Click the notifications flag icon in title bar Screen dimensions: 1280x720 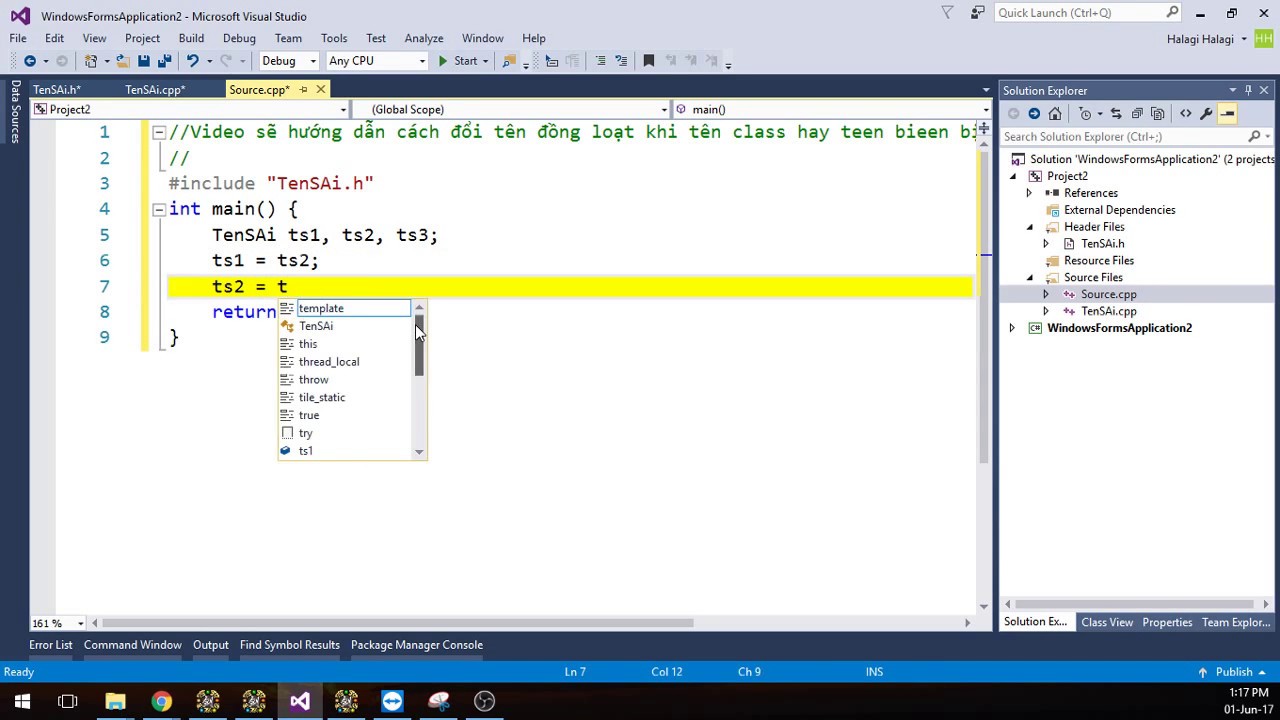point(947,13)
